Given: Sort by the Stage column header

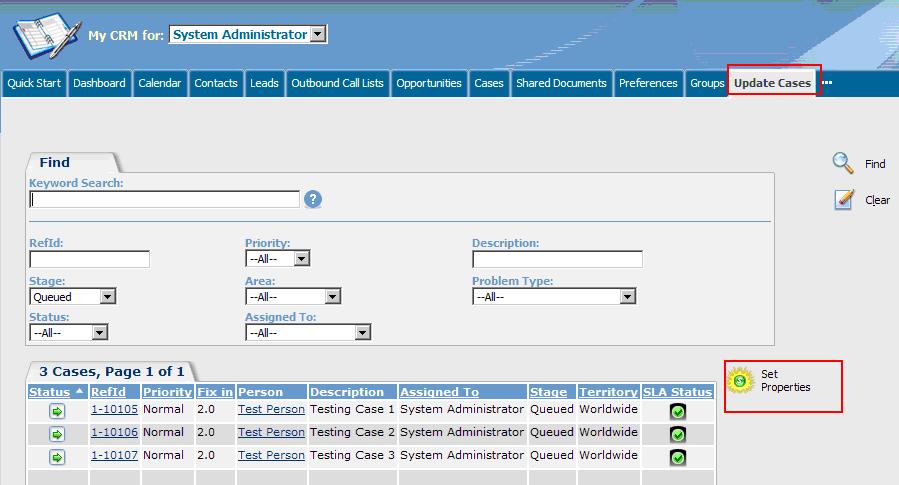Looking at the screenshot, I should click(x=548, y=392).
